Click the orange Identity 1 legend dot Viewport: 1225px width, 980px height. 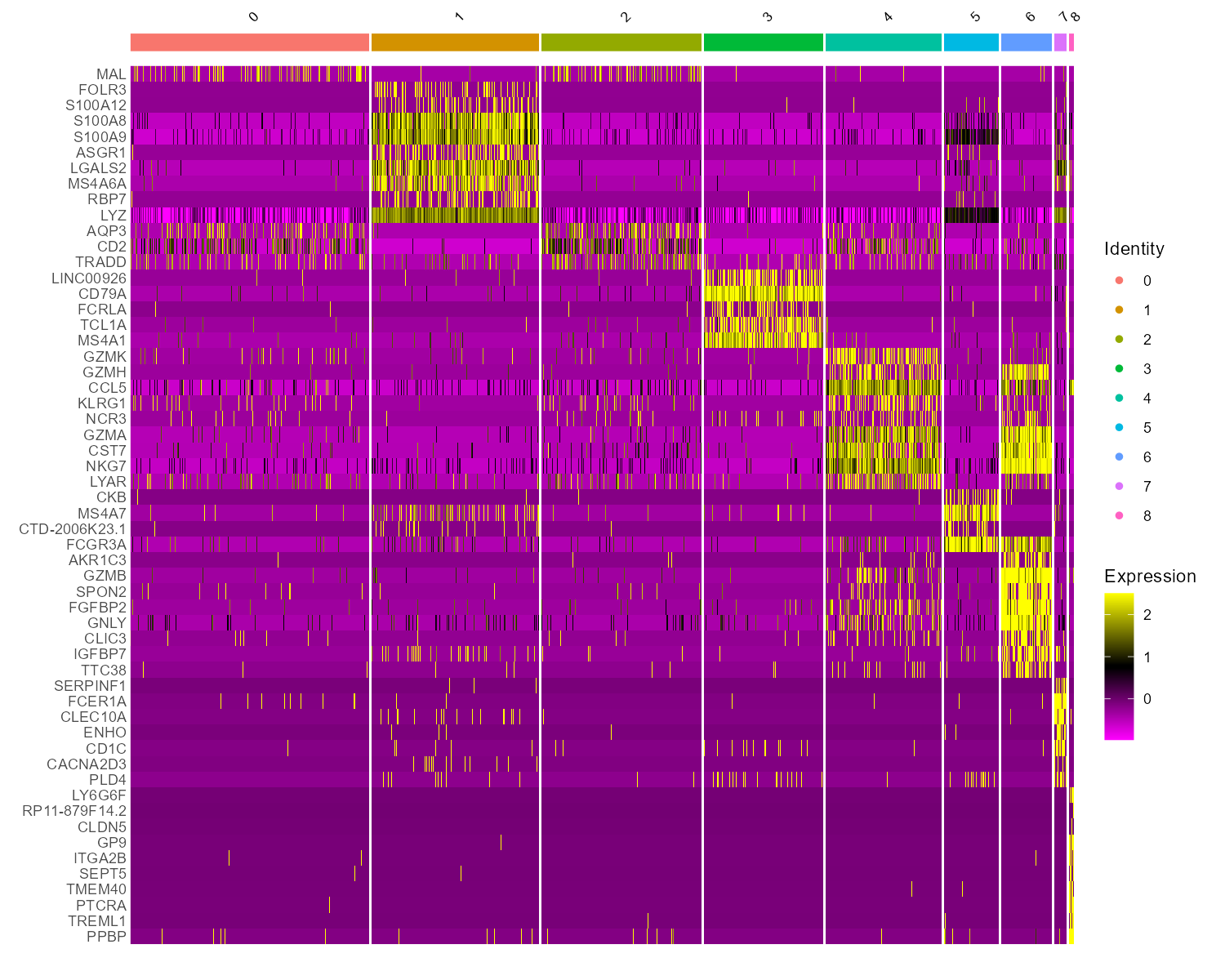1119,310
